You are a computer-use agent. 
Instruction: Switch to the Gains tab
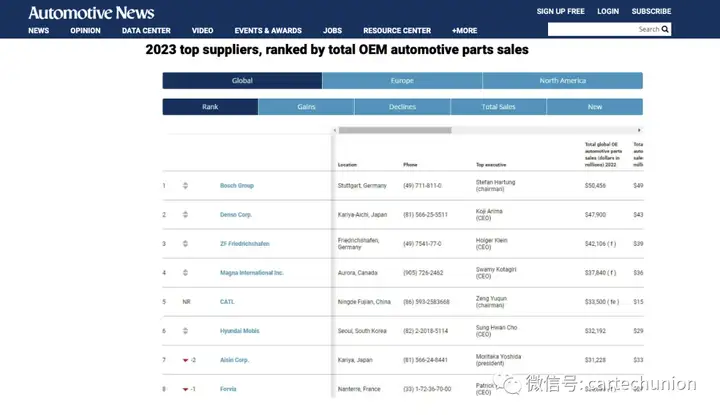point(306,107)
